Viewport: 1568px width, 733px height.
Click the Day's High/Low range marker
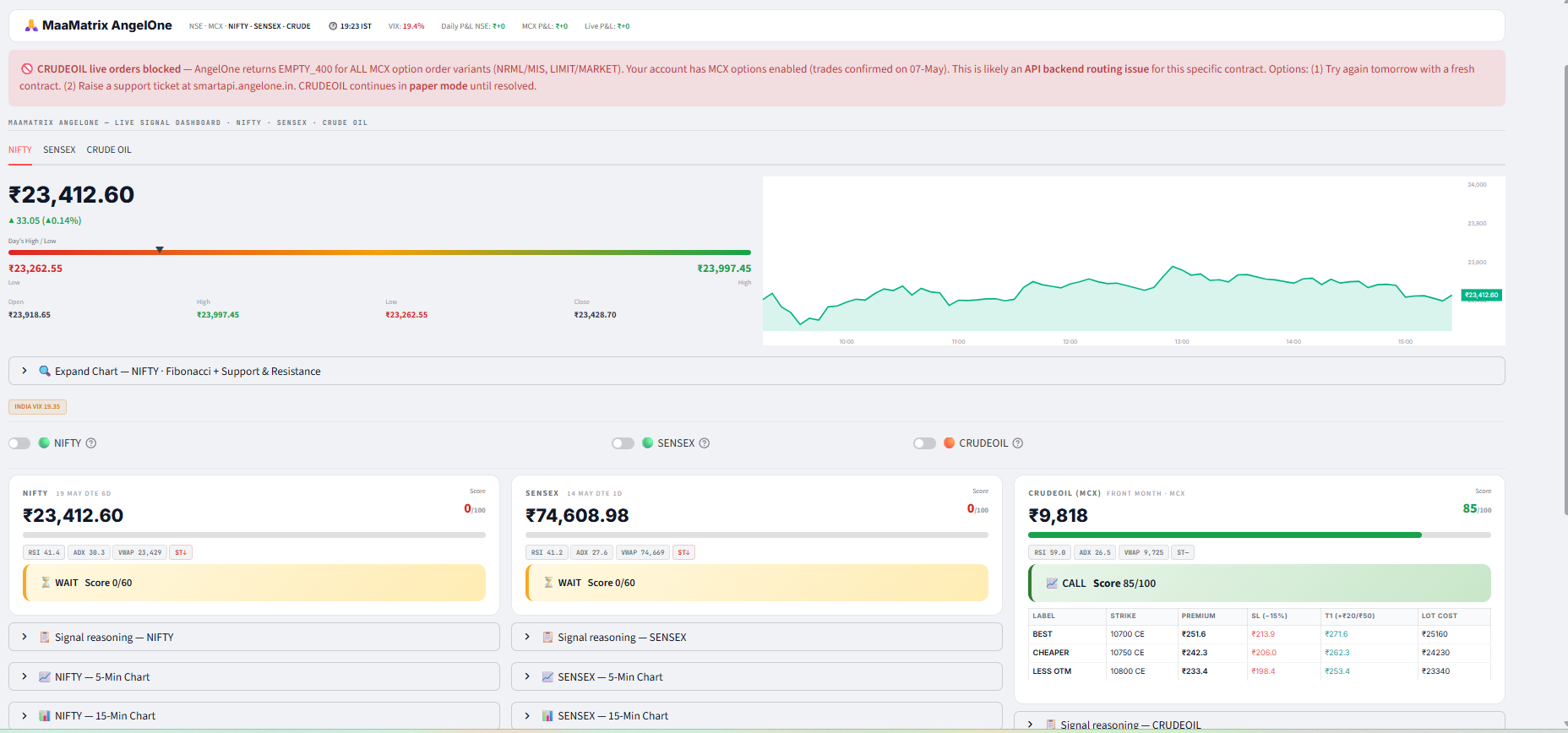pos(160,250)
